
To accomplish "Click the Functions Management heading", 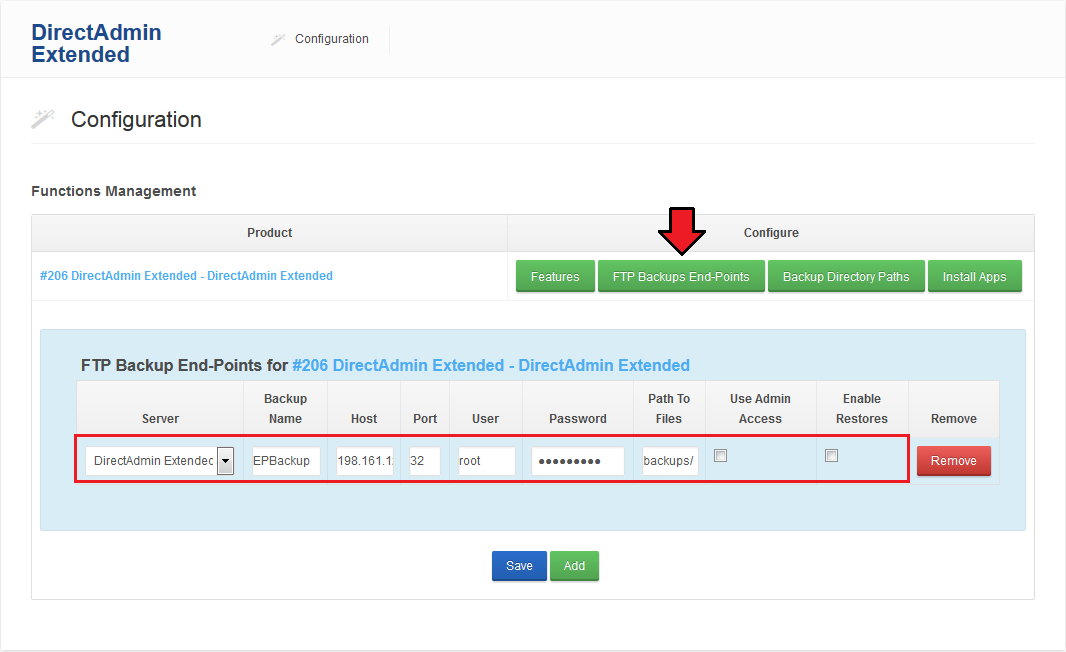I will [114, 191].
